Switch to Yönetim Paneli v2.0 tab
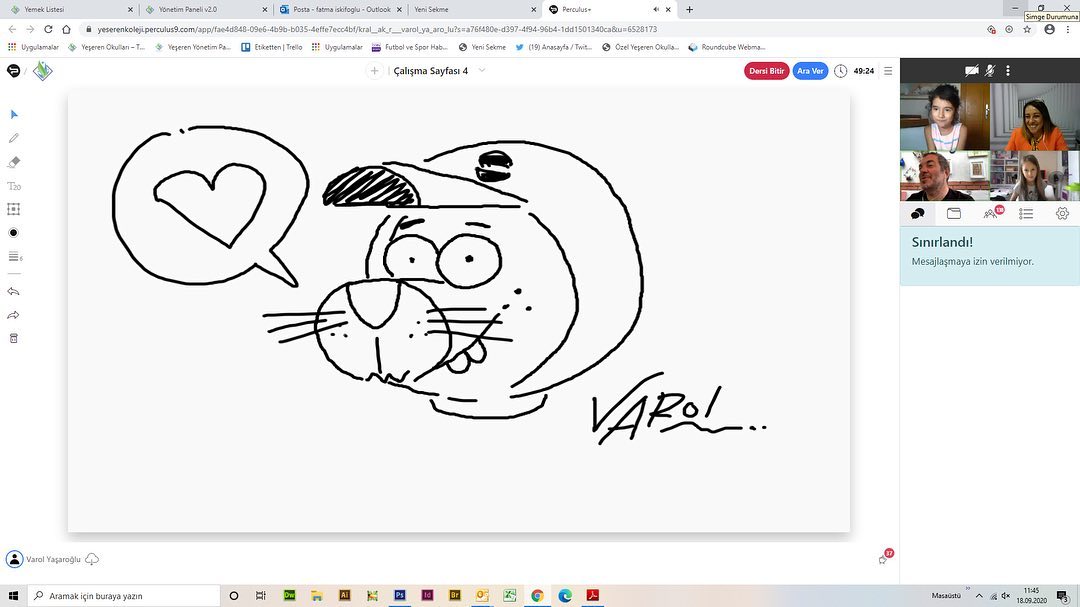Viewport: 1080px width, 607px height. tap(207, 10)
